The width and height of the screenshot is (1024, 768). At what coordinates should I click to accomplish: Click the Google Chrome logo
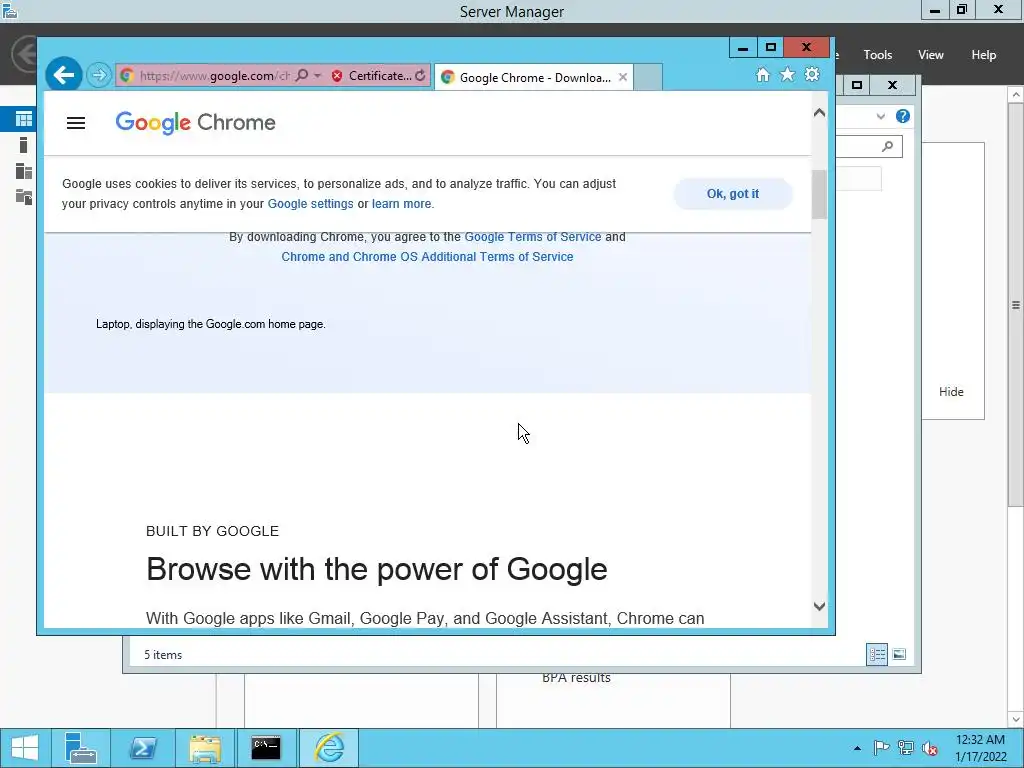coord(195,123)
